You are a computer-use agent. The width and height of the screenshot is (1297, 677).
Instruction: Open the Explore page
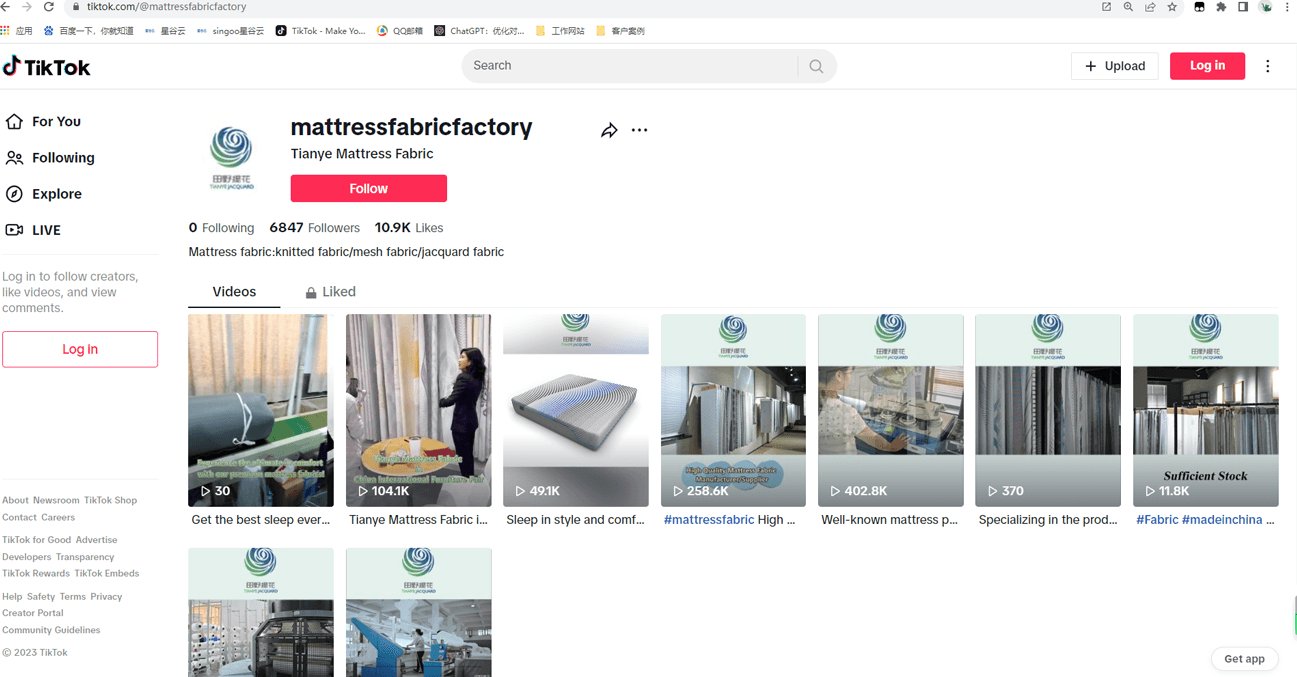(x=44, y=194)
